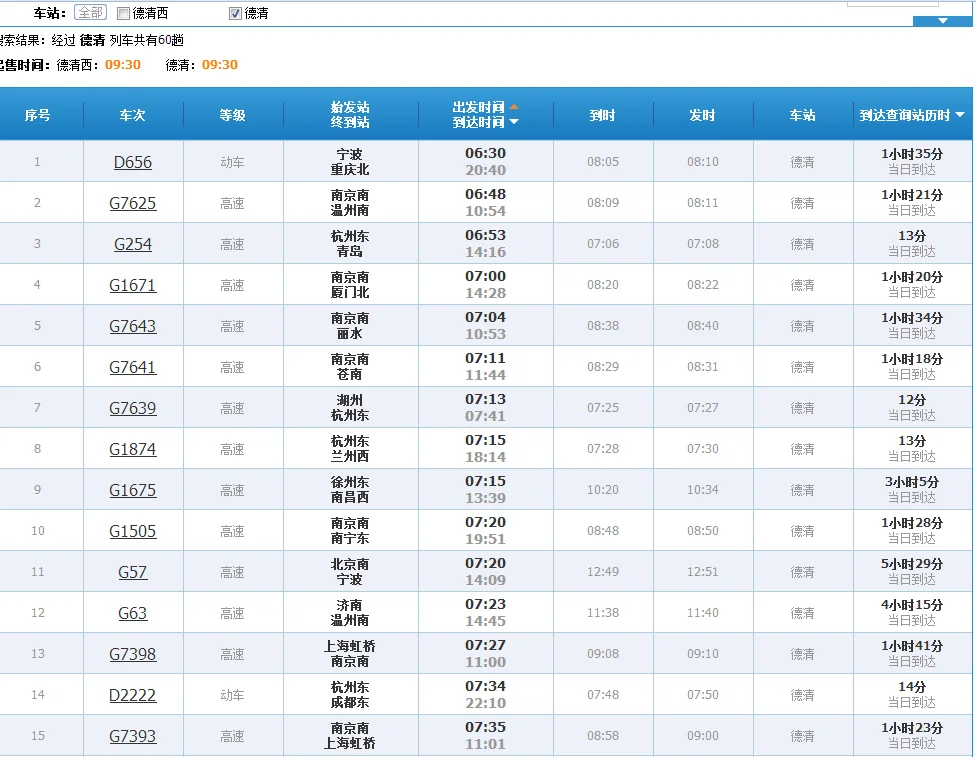Click the D2222 动车 train link
976x757 pixels.
click(132, 694)
